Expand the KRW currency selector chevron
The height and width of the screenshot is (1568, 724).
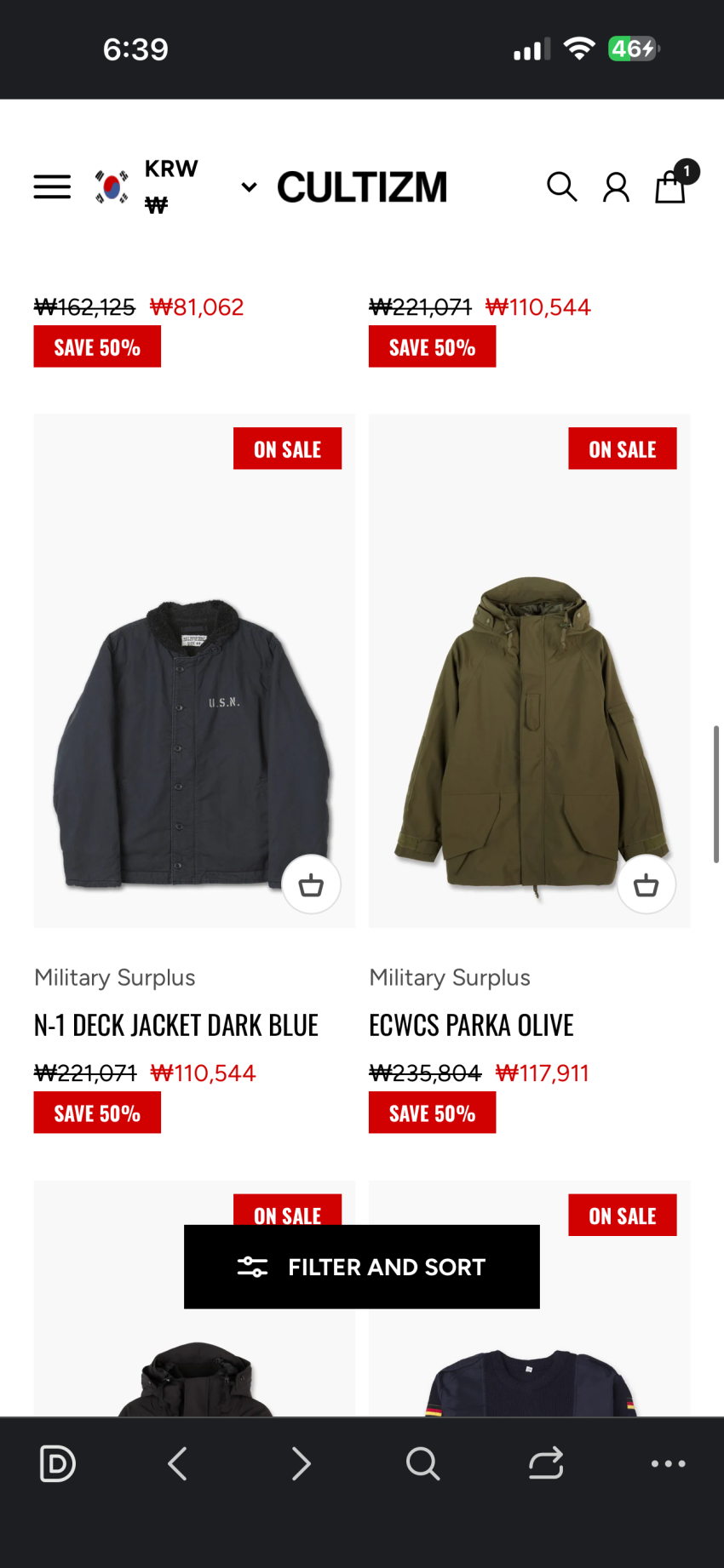coord(249,187)
